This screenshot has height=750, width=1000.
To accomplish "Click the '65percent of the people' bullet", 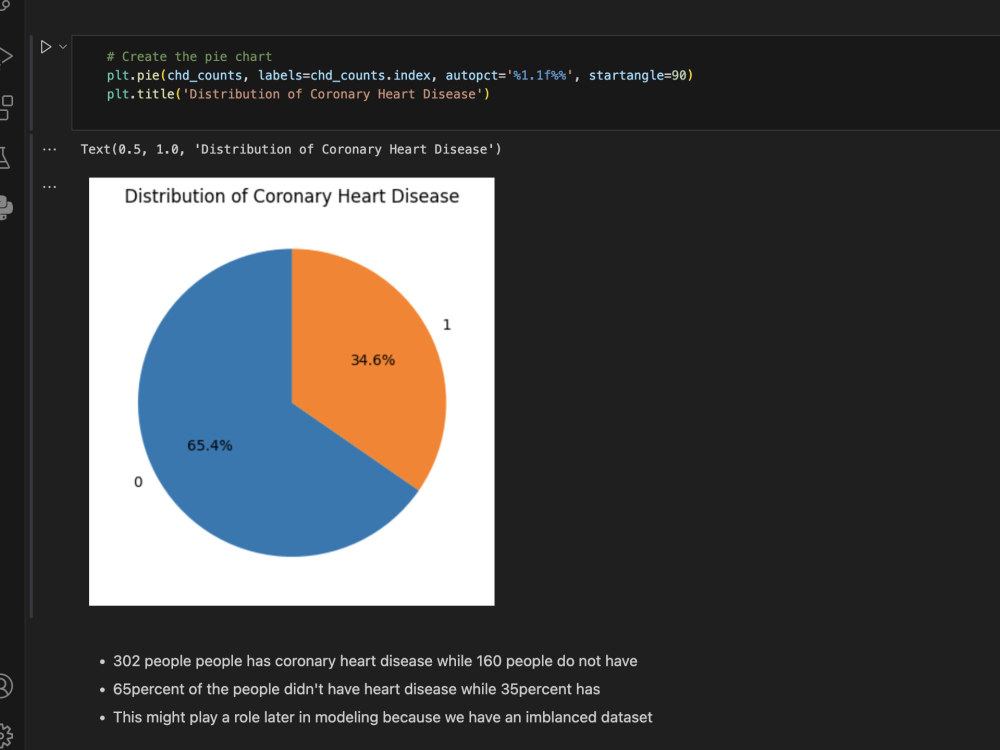I will coord(357,689).
